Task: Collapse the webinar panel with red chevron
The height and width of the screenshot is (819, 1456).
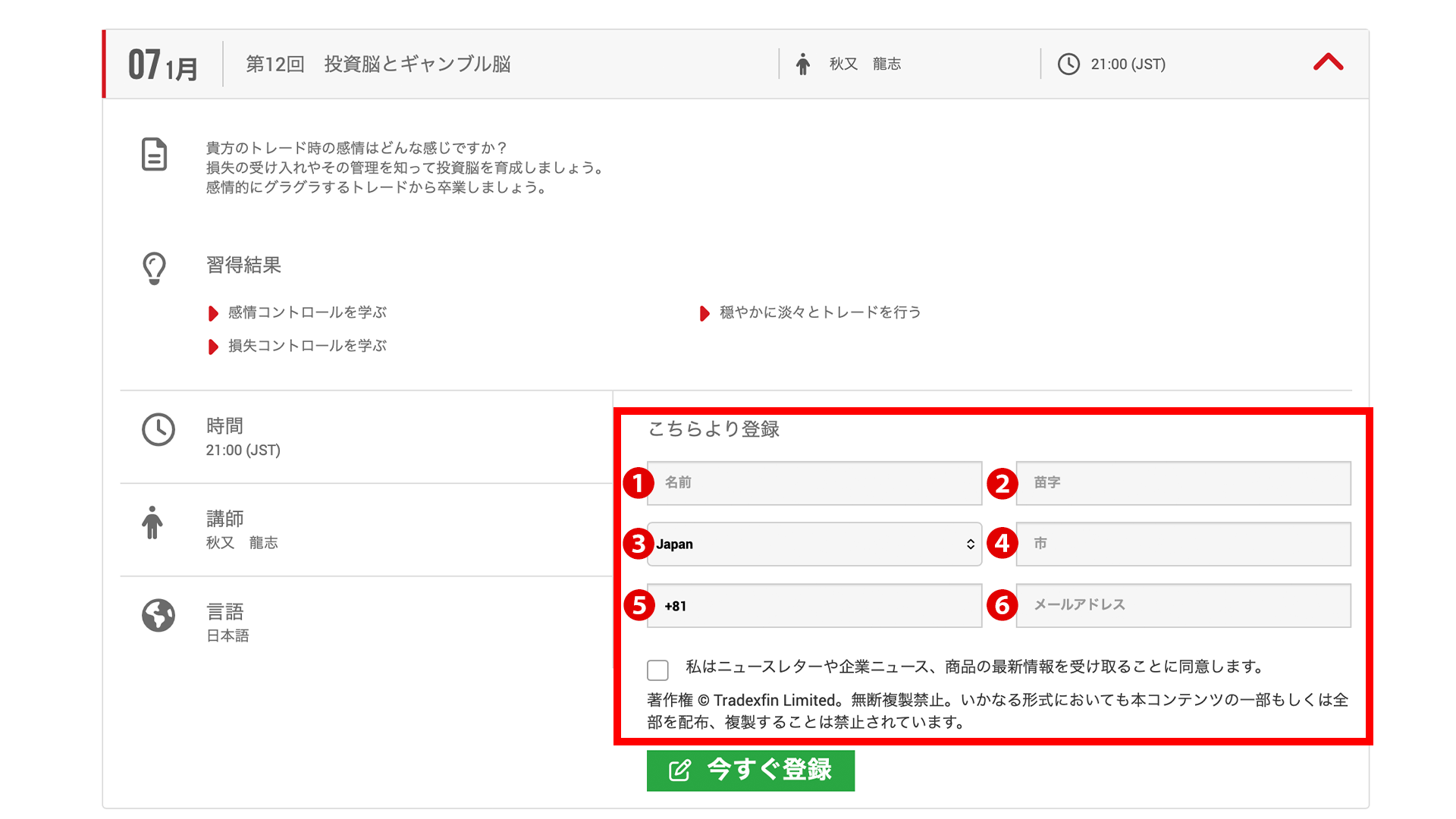Action: click(1328, 63)
